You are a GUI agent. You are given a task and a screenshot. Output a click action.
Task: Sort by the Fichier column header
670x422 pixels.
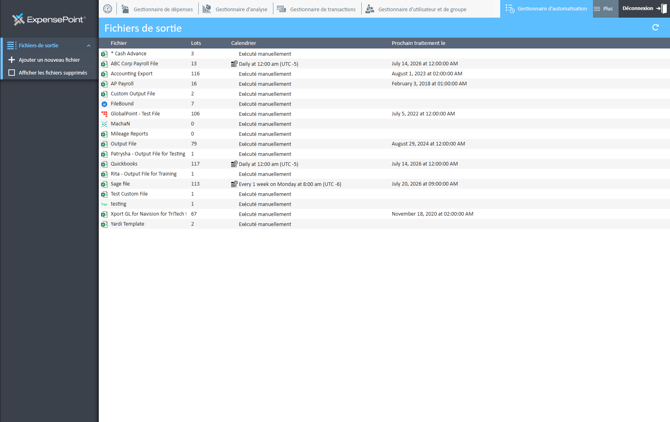click(x=119, y=43)
